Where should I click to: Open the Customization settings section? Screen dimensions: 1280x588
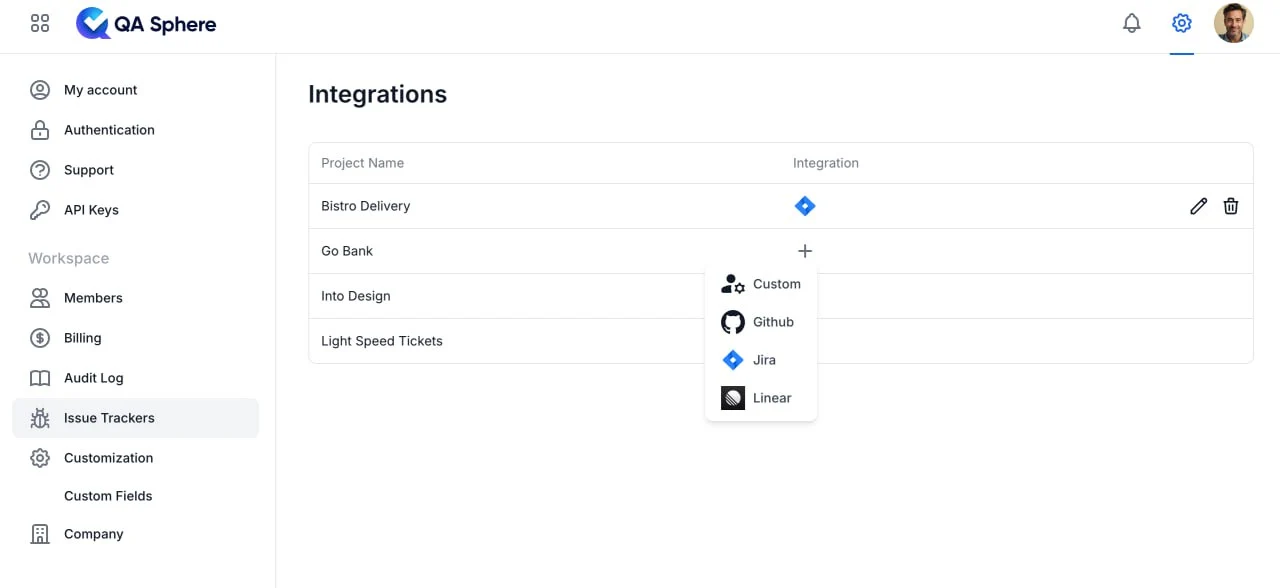tap(108, 458)
